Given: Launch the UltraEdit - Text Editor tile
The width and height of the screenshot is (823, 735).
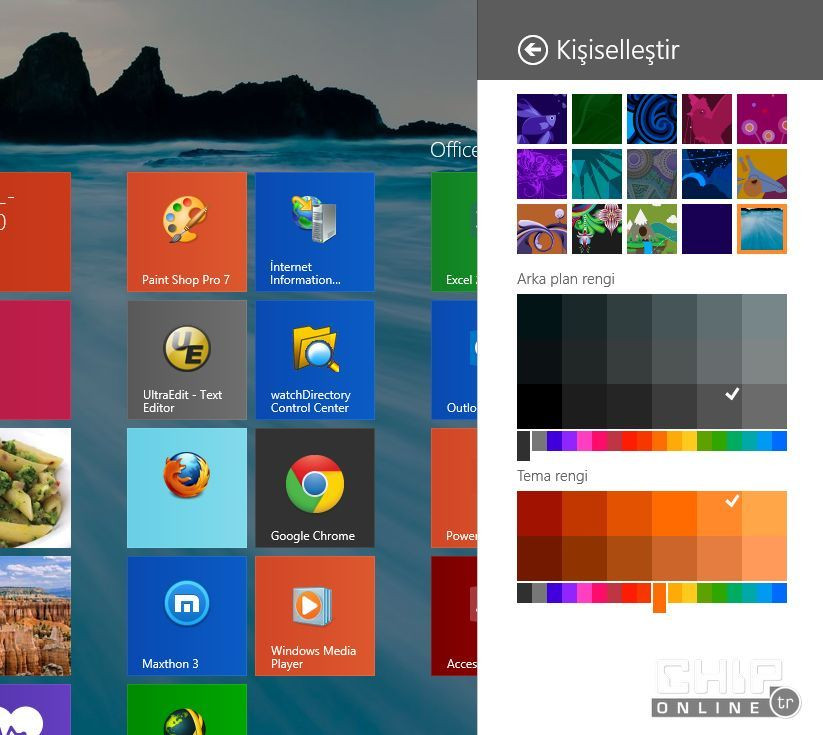Looking at the screenshot, I should point(187,360).
